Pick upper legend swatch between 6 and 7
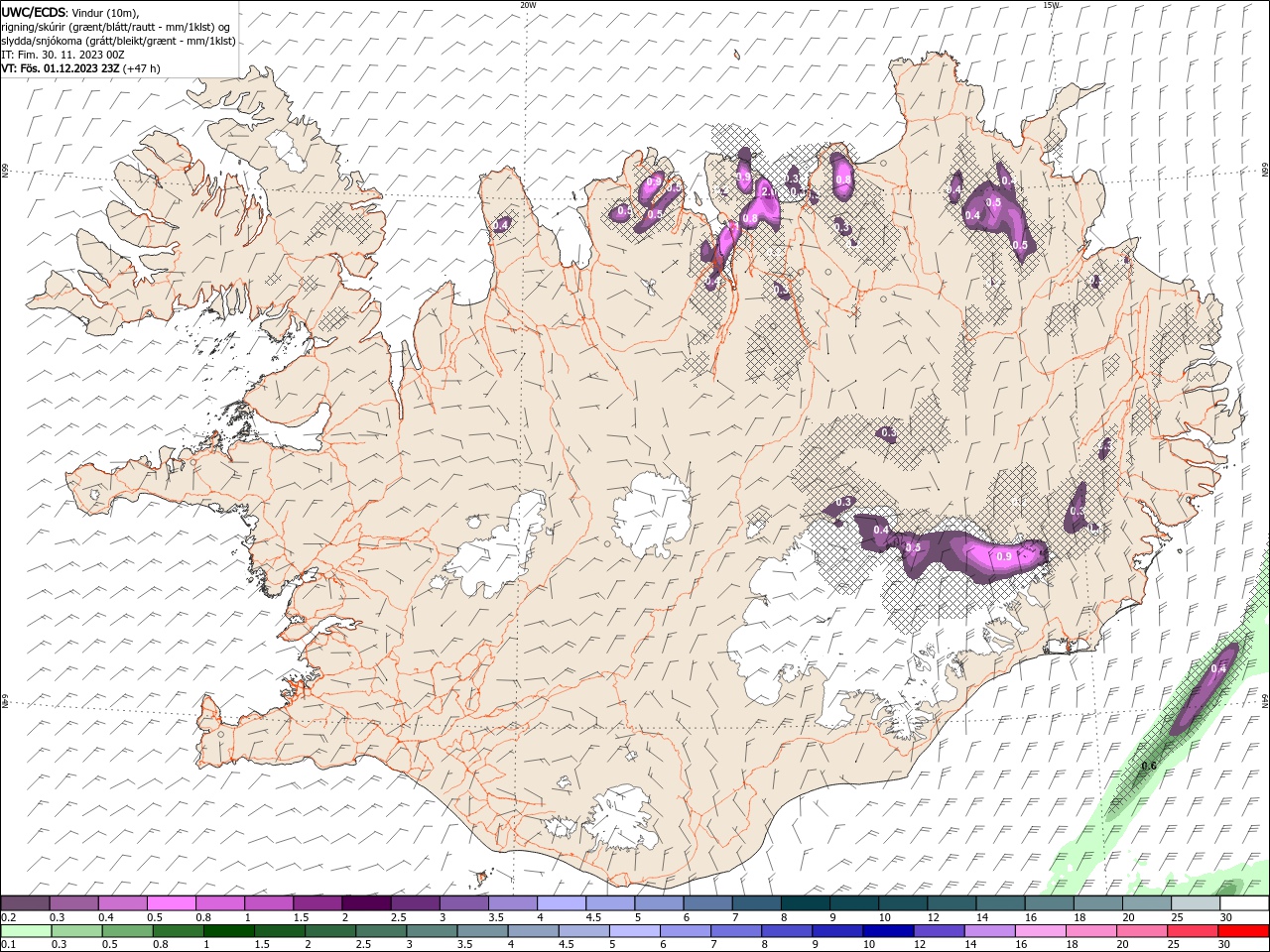 point(707,903)
